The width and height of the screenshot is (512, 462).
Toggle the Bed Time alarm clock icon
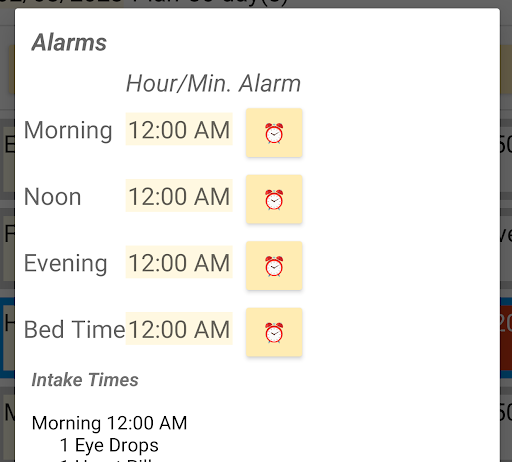pyautogui.click(x=274, y=332)
